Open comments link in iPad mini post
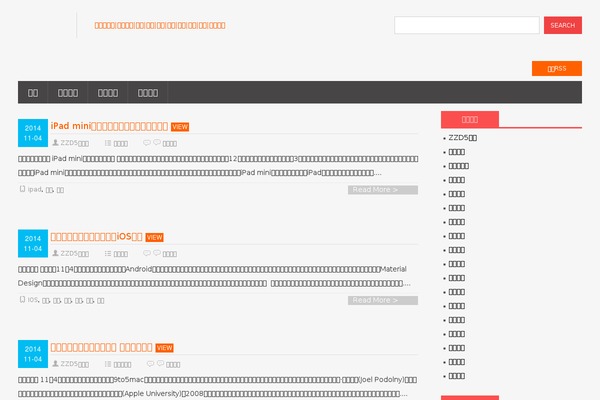The image size is (600, 400). tap(170, 144)
